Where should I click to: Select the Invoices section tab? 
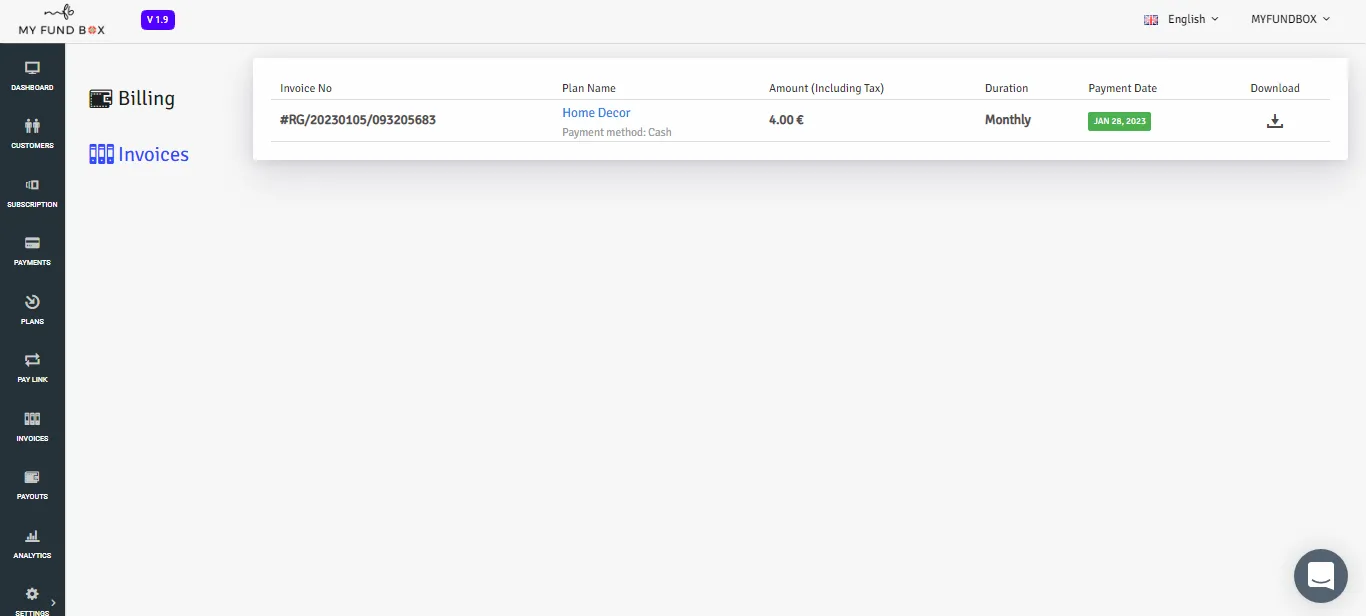pyautogui.click(x=153, y=154)
